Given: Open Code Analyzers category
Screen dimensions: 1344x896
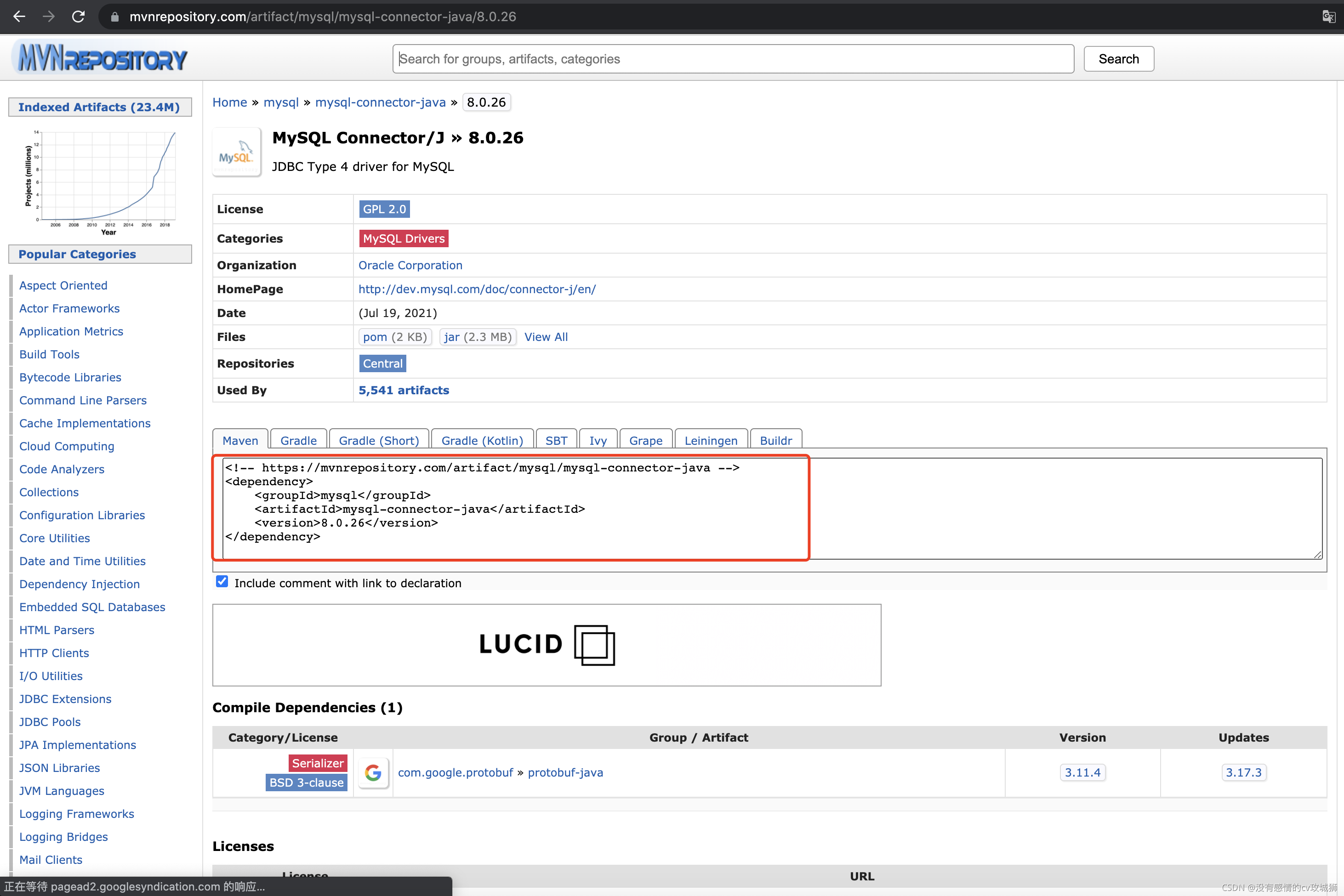Looking at the screenshot, I should pyautogui.click(x=62, y=469).
